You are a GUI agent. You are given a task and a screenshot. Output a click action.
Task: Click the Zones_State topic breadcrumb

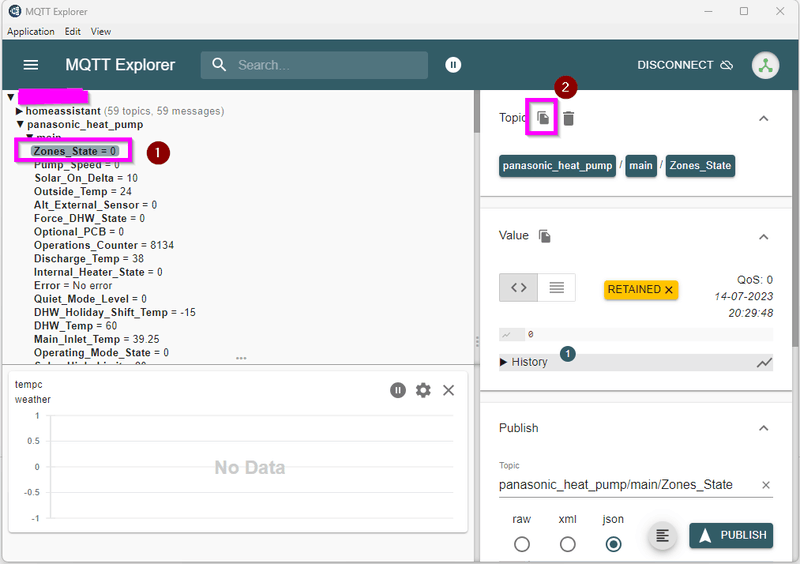(700, 166)
